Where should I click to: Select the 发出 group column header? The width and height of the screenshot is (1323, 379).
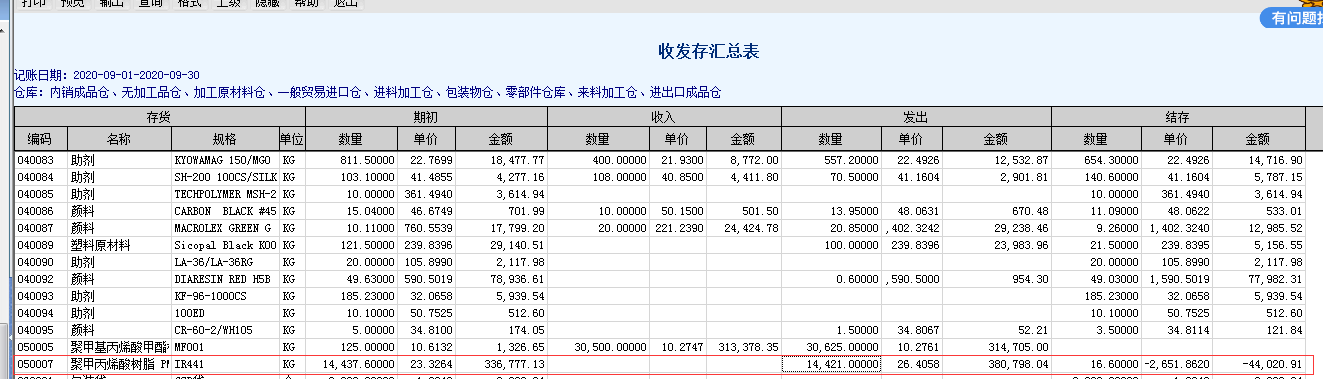tap(916, 118)
